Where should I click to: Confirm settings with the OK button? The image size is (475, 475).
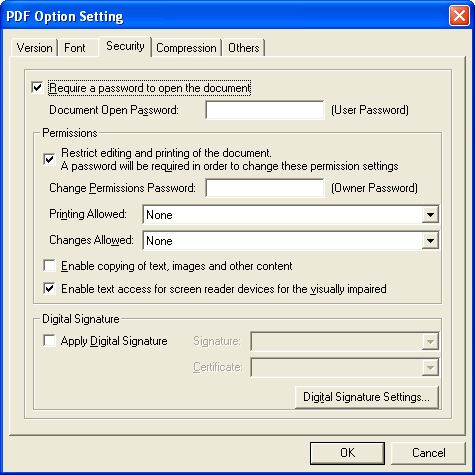[347, 453]
